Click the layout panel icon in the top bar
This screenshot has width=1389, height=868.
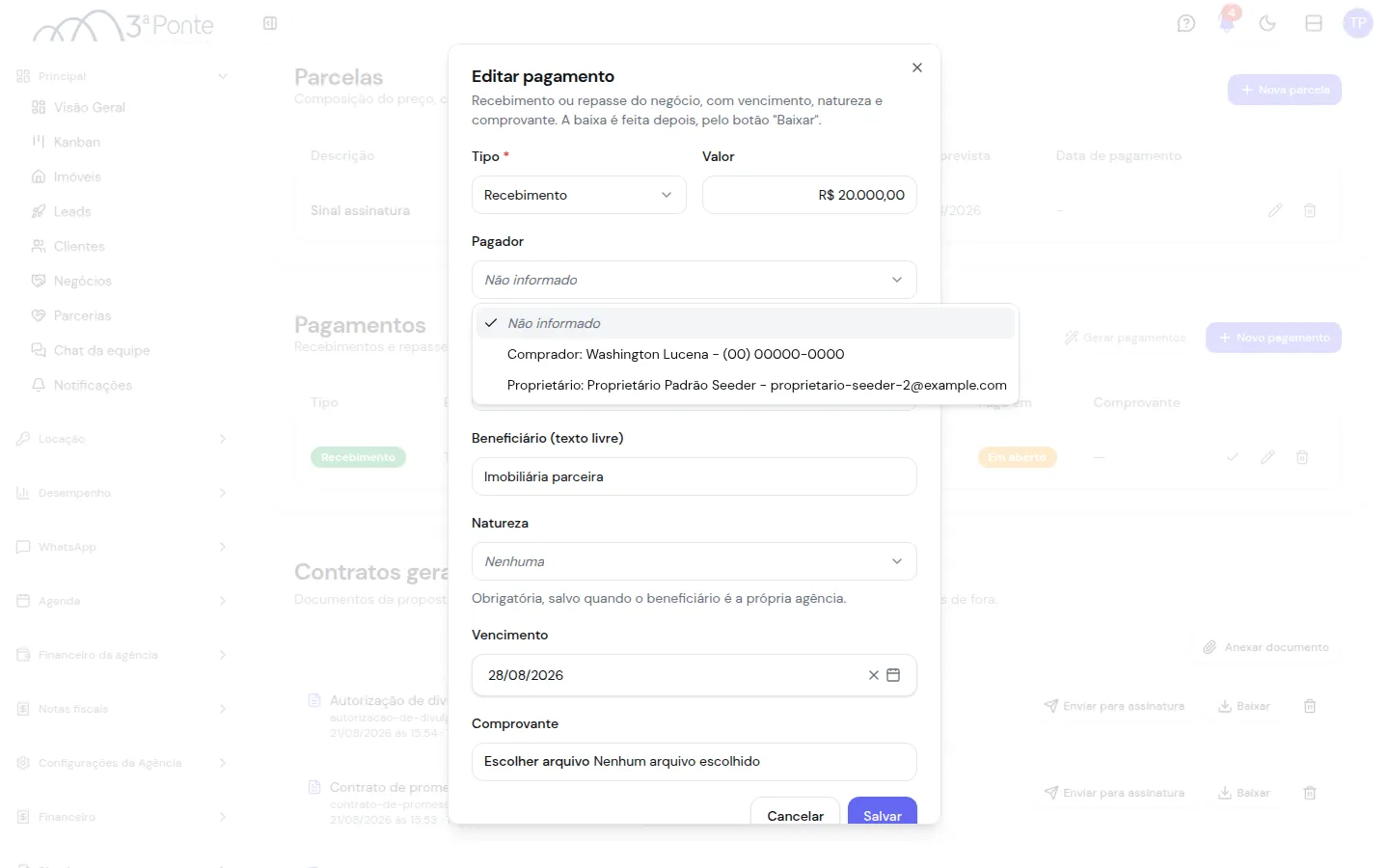click(1314, 23)
